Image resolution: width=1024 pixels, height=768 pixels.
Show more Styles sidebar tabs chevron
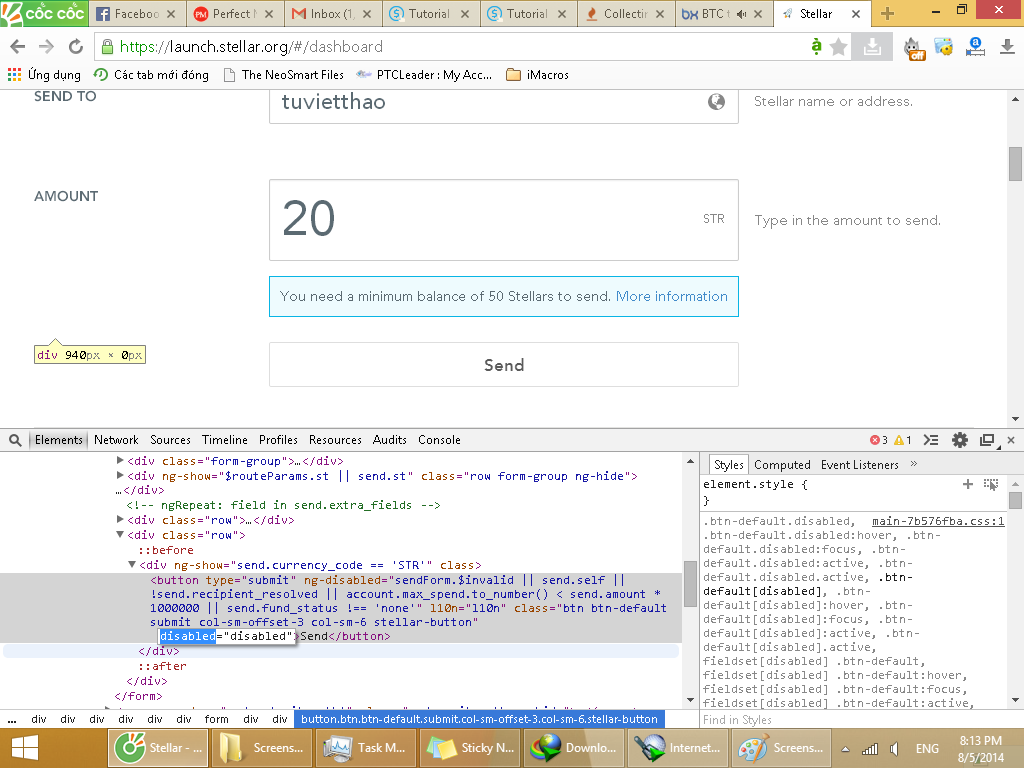coord(913,465)
